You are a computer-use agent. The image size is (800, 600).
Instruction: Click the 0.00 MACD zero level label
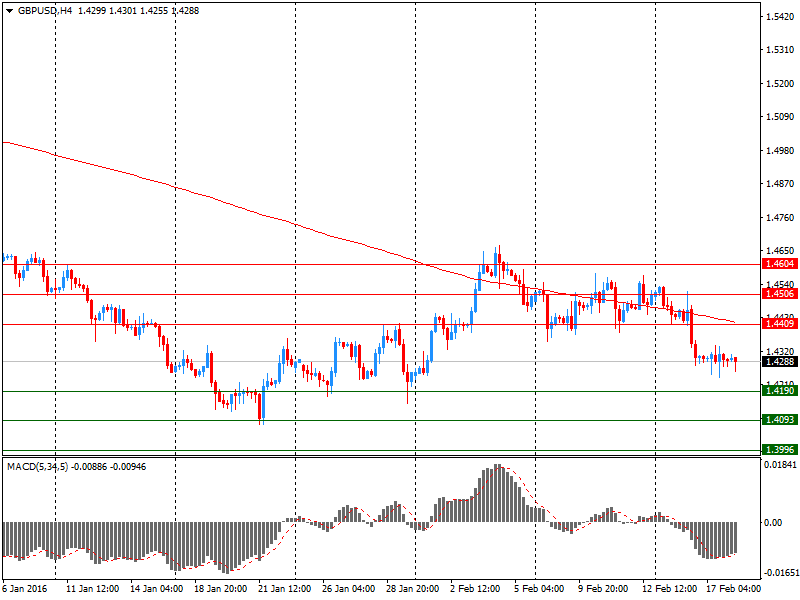(x=772, y=522)
